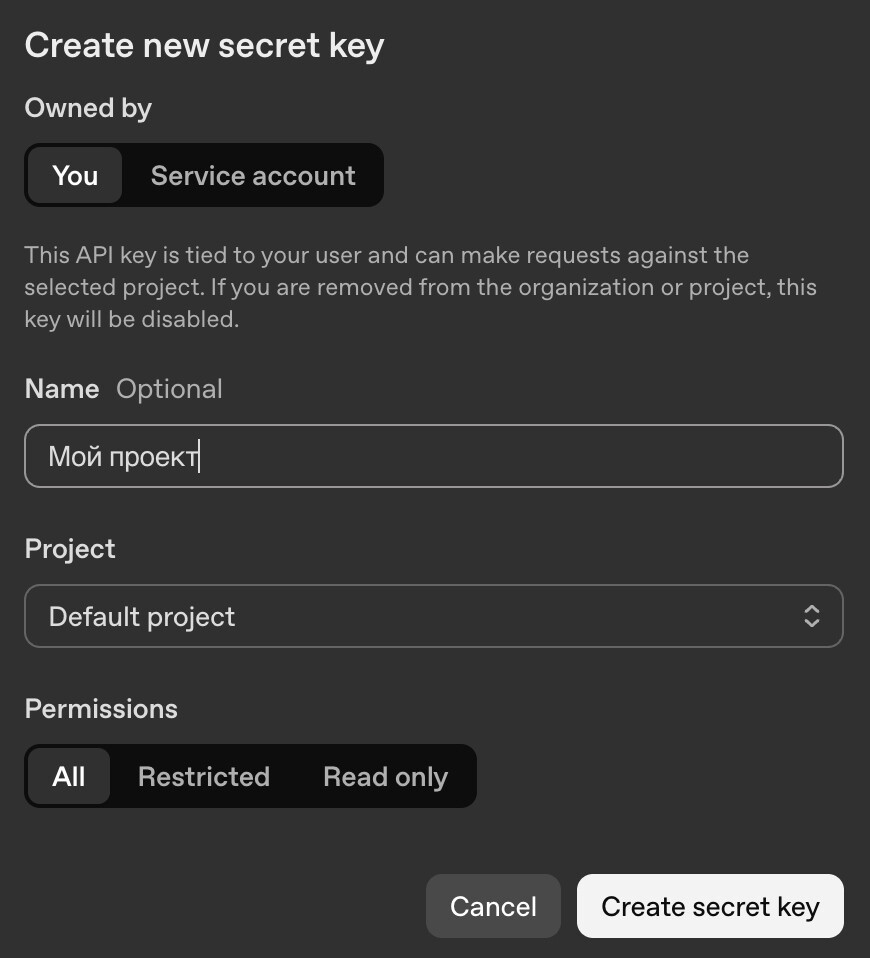Focus the Name input containing "Мой проект"
The image size is (870, 958).
click(434, 457)
